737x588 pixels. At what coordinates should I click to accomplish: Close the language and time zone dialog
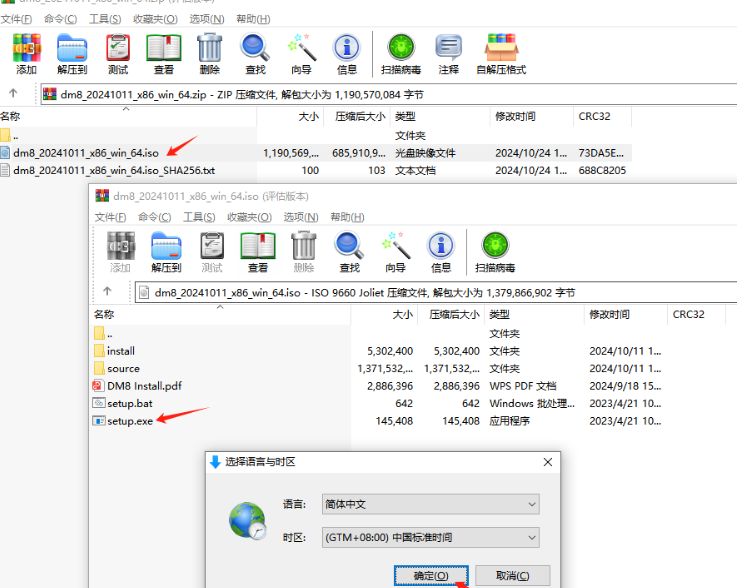pyautogui.click(x=548, y=462)
